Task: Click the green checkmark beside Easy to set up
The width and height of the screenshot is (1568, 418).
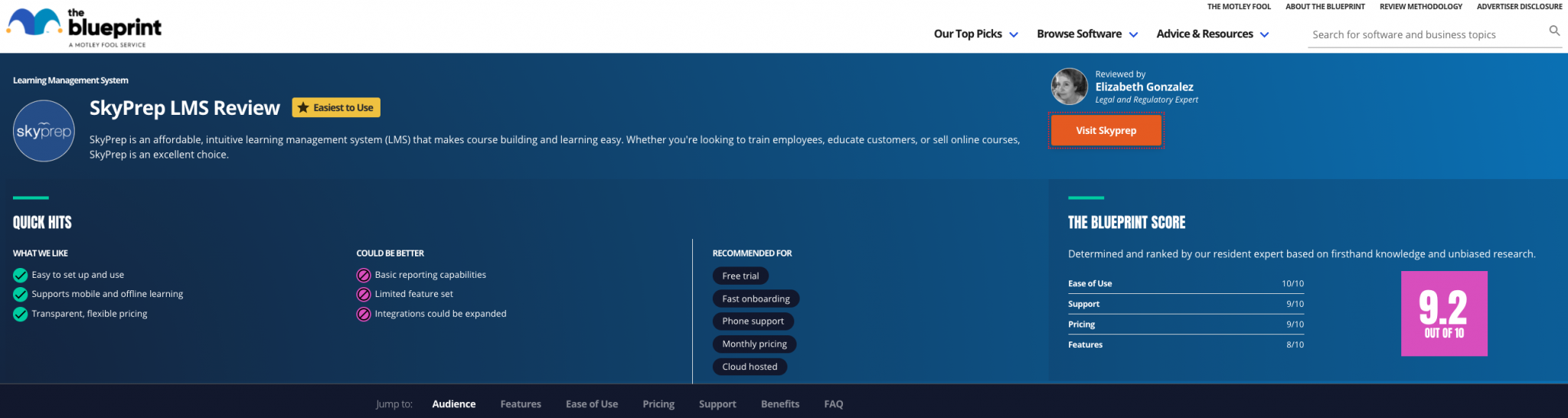Action: click(x=21, y=275)
